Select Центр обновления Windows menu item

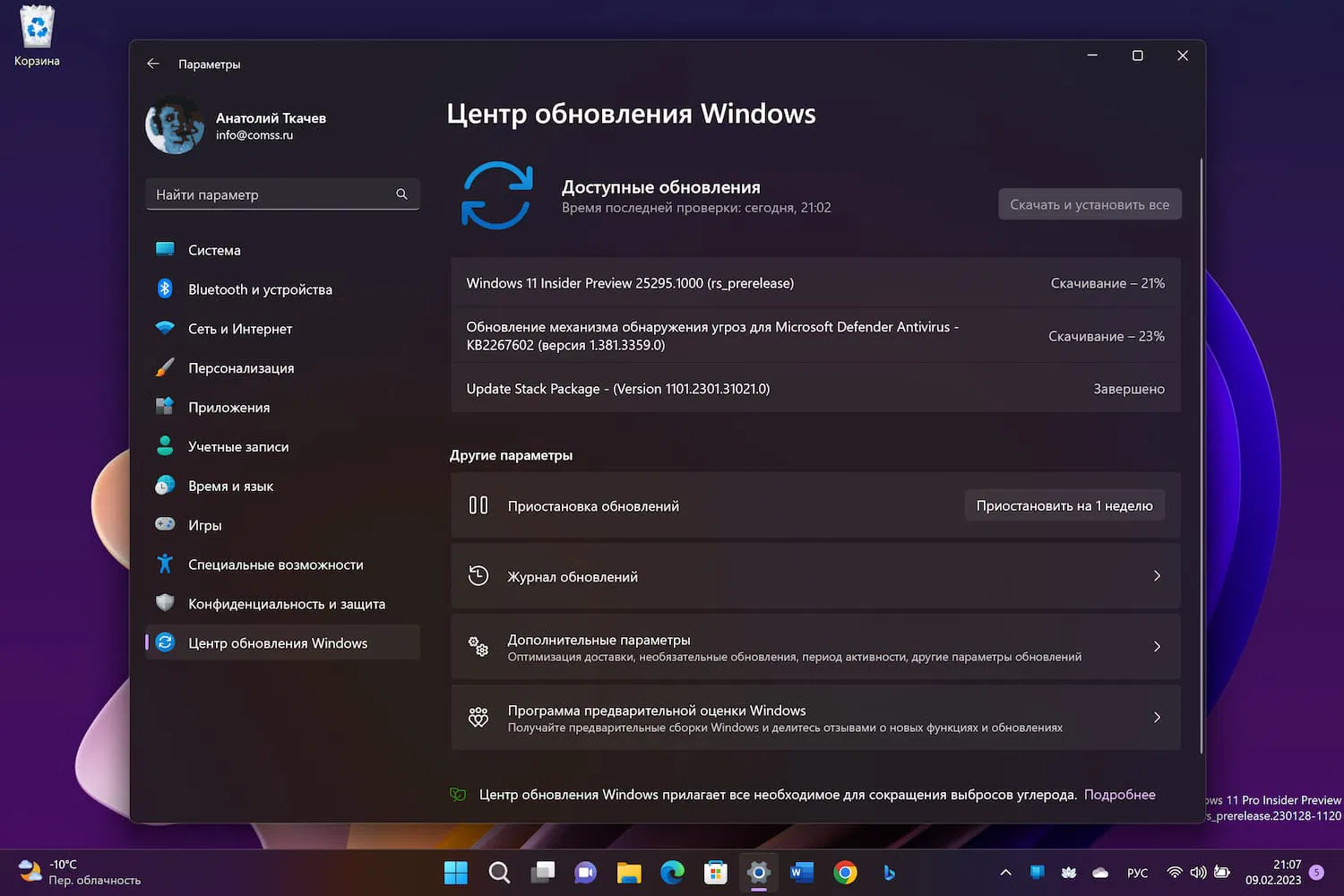(x=278, y=642)
